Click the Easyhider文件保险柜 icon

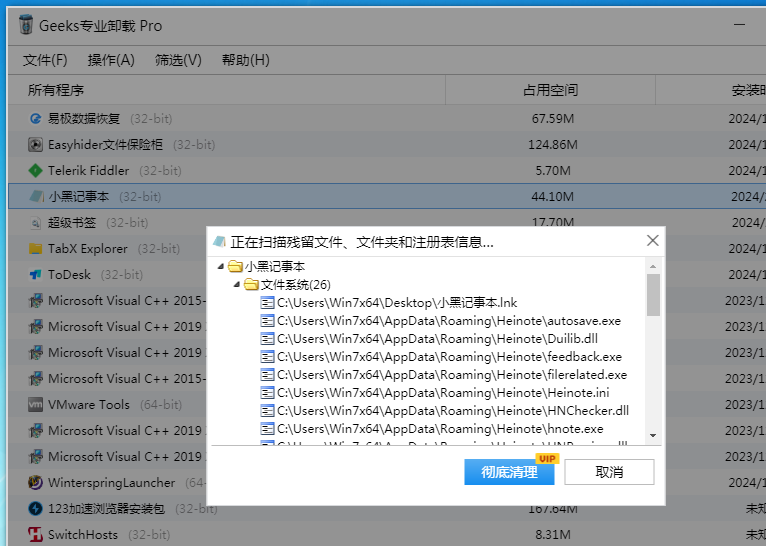[36, 144]
